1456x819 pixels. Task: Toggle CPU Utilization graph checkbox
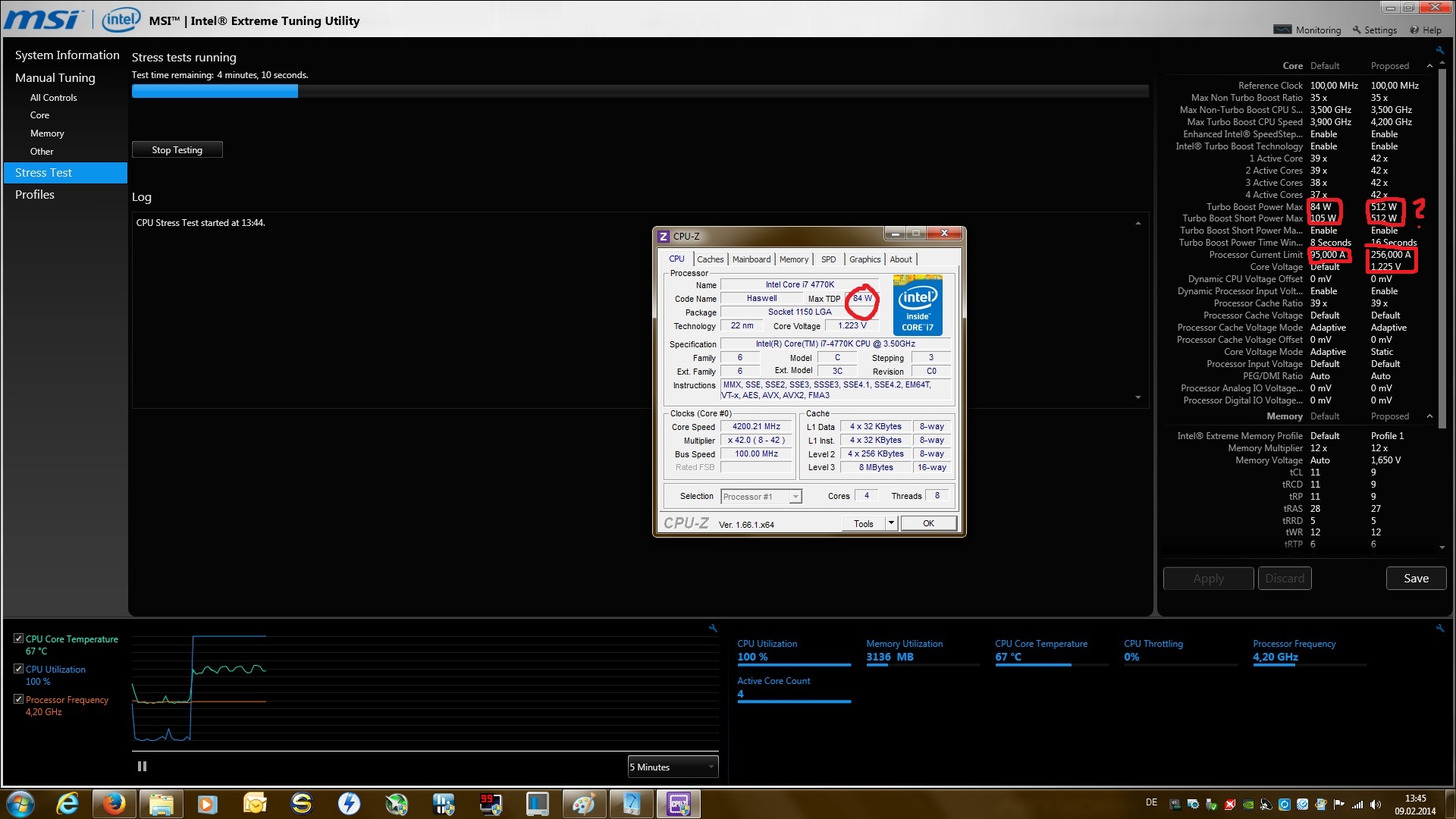tap(19, 669)
